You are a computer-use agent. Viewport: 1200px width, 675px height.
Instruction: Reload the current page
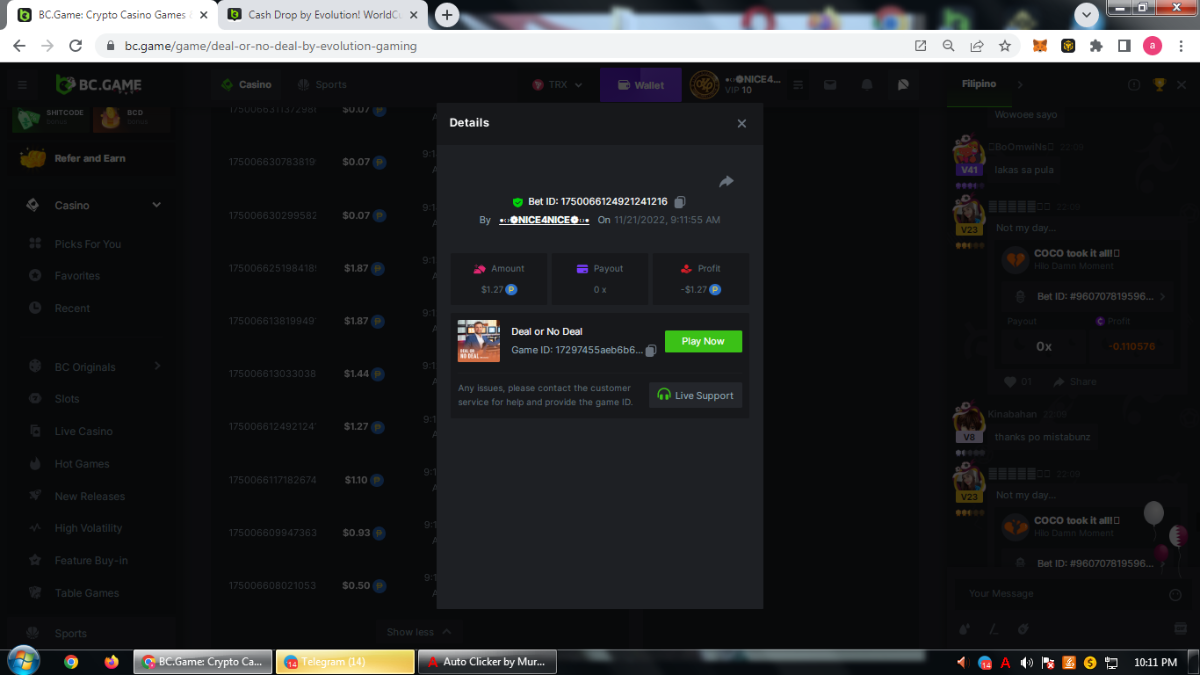[x=75, y=46]
